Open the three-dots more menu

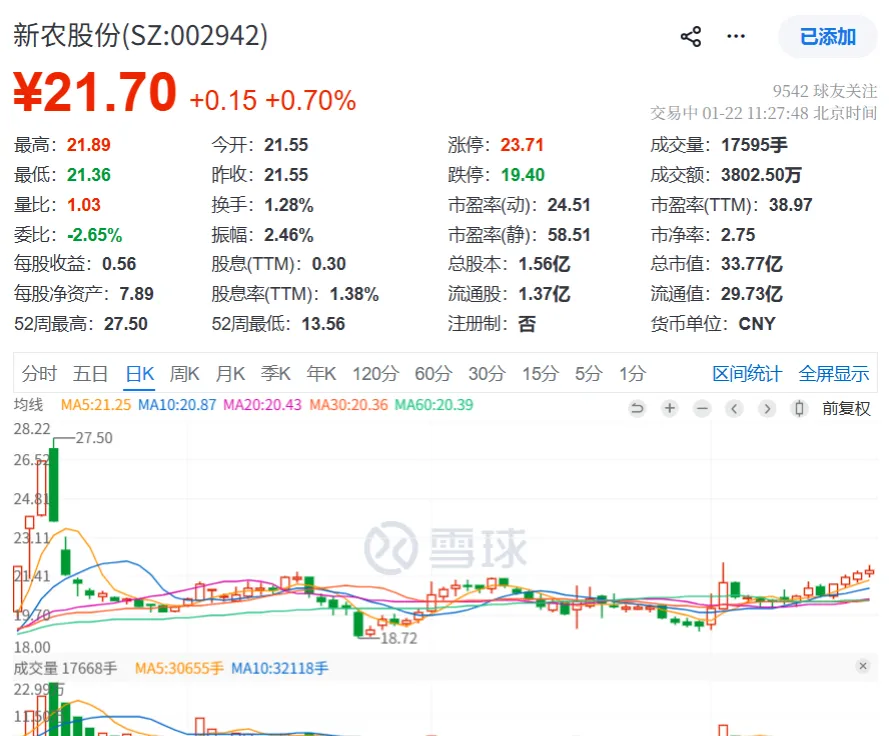pyautogui.click(x=736, y=37)
